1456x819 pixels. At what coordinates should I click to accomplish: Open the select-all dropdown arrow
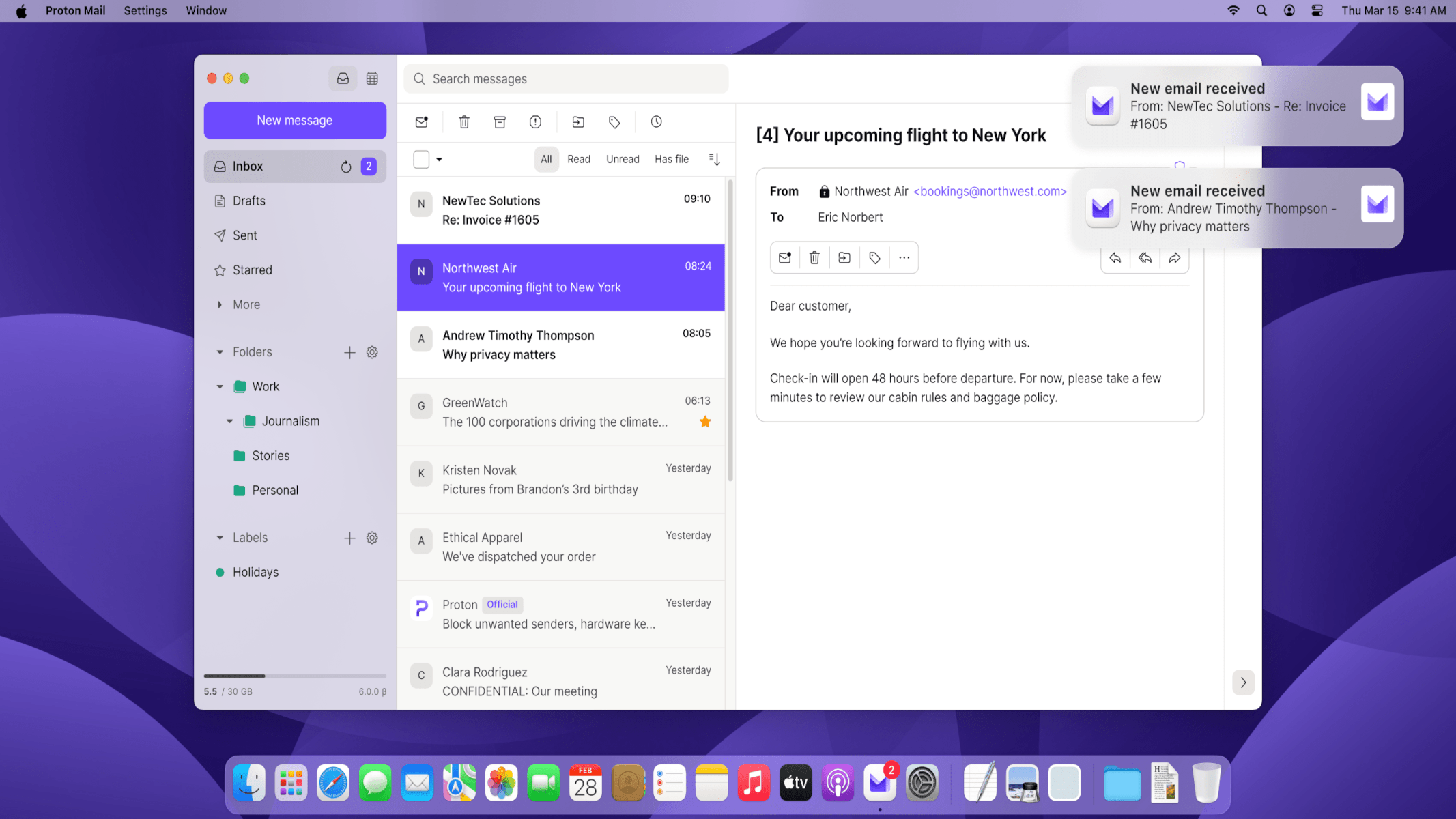coord(439,158)
